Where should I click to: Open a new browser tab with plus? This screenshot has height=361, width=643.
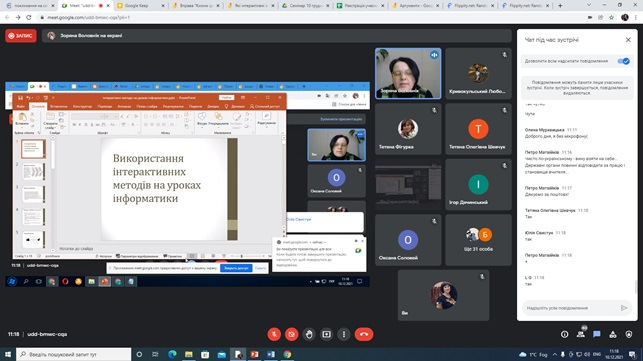point(560,6)
